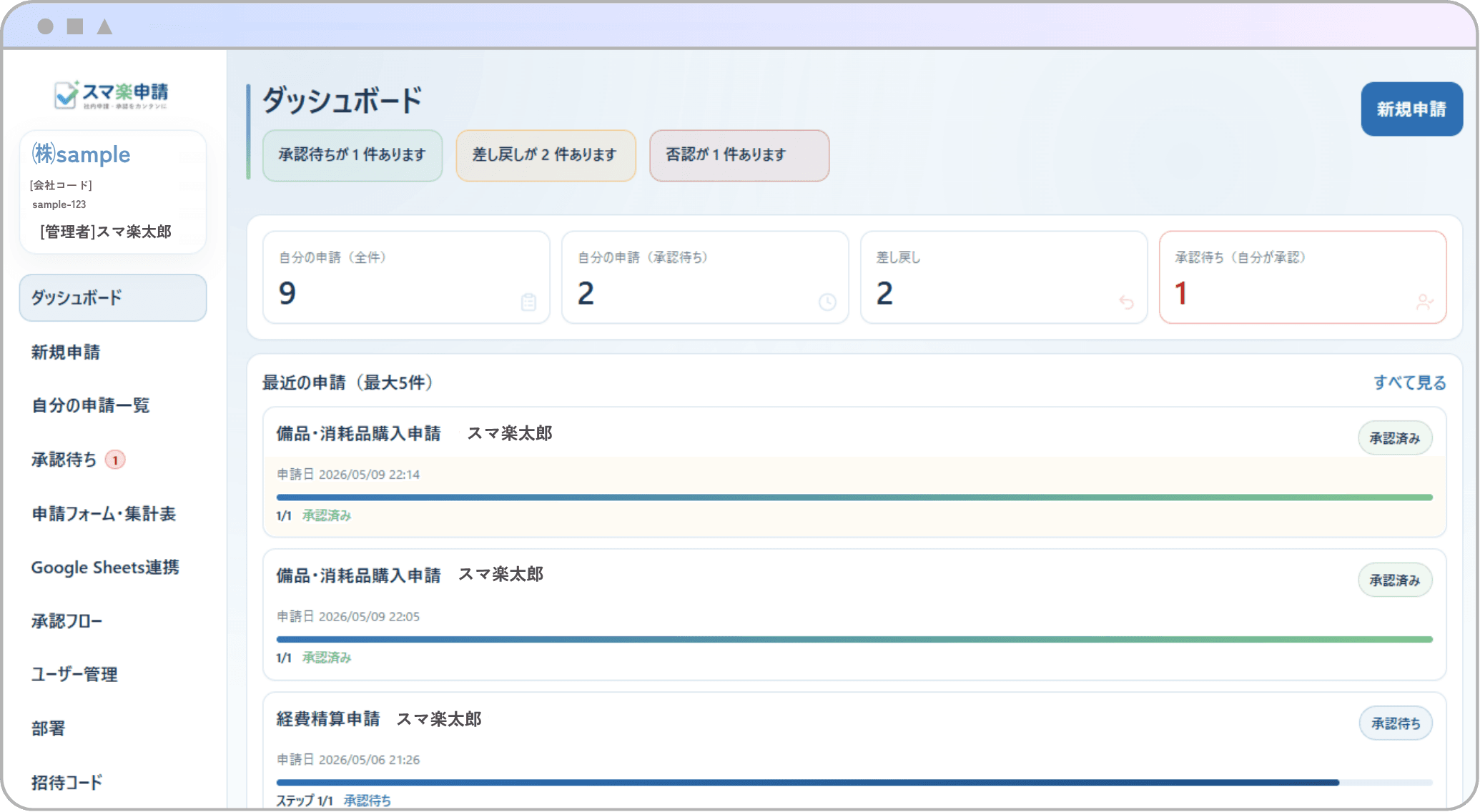This screenshot has height=812, width=1480.
Task: Click green 承認済み status under 22:14 request
Action: pyautogui.click(x=327, y=515)
